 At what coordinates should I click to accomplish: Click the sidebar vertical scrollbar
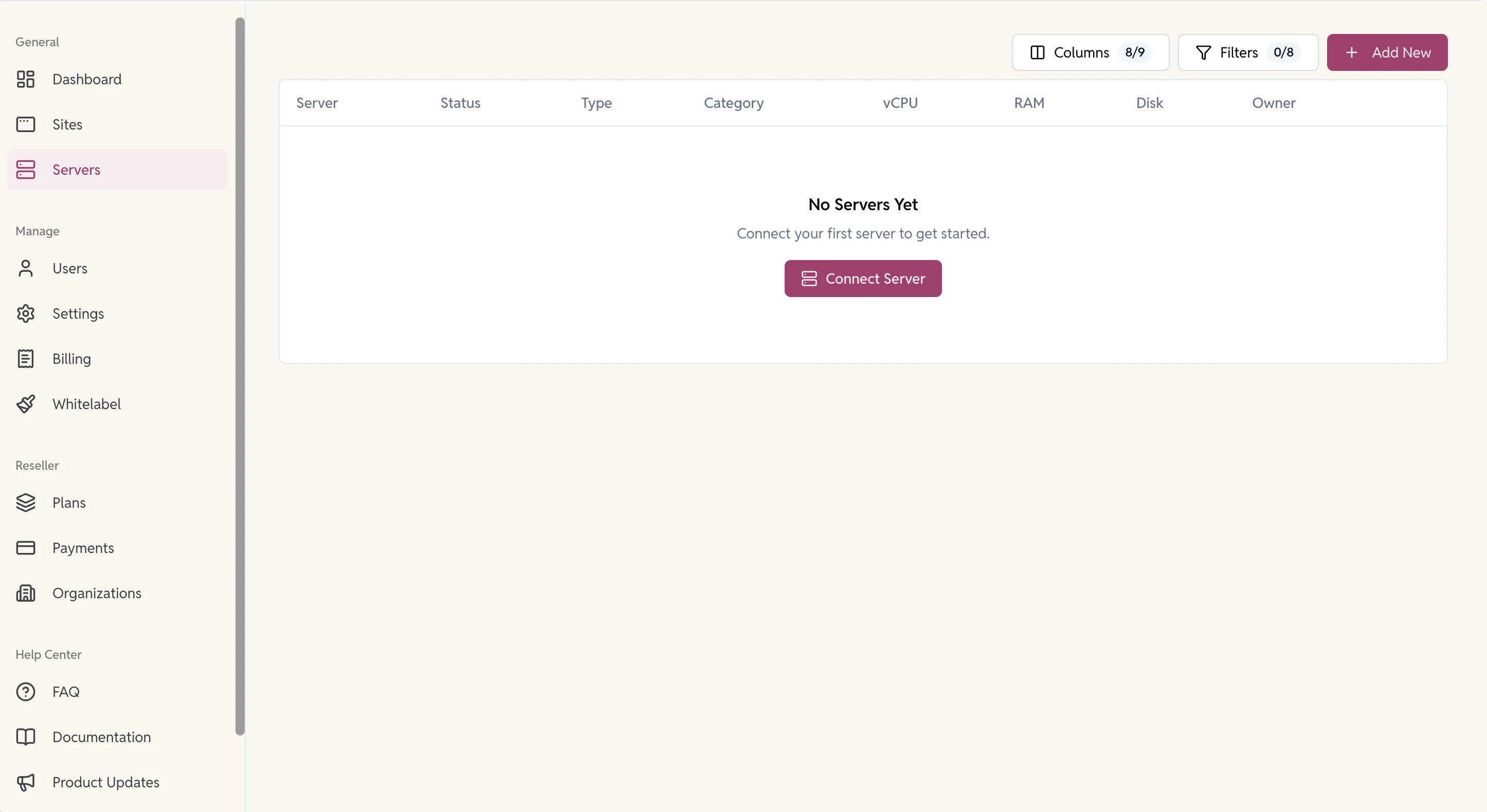click(240, 376)
